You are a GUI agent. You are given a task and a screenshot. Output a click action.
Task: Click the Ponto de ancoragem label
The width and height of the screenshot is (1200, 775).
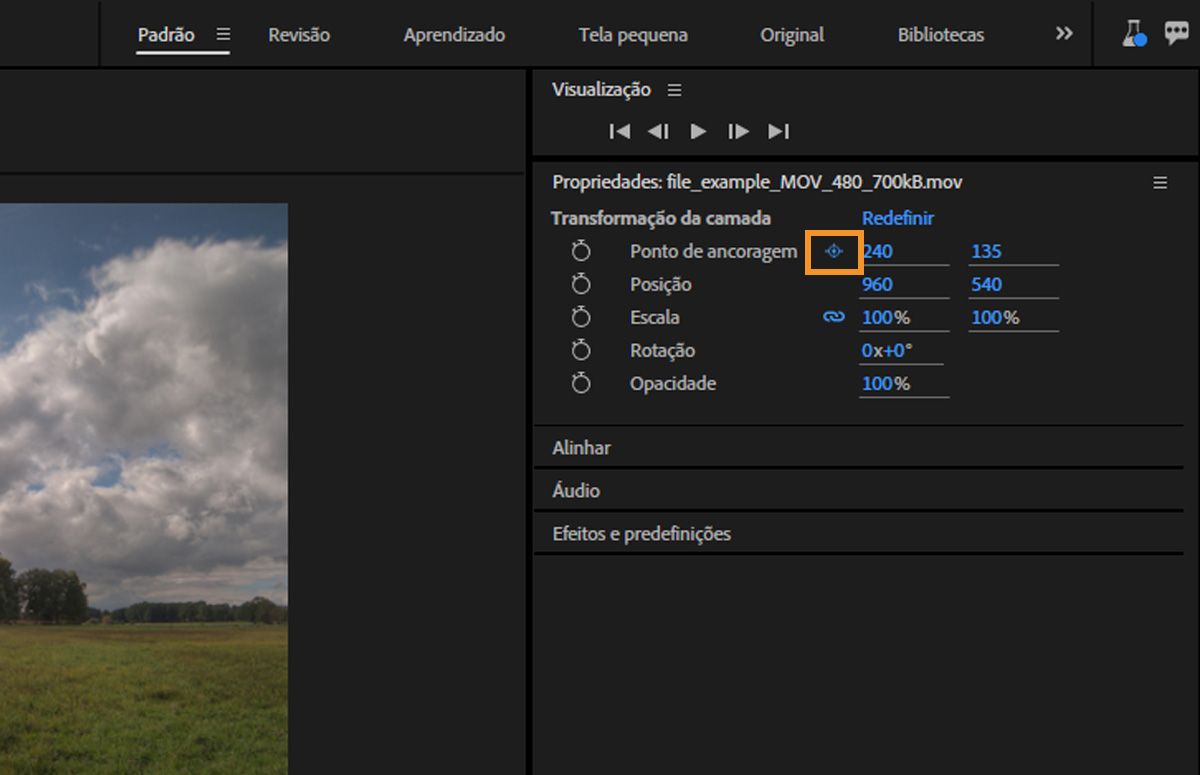point(714,252)
